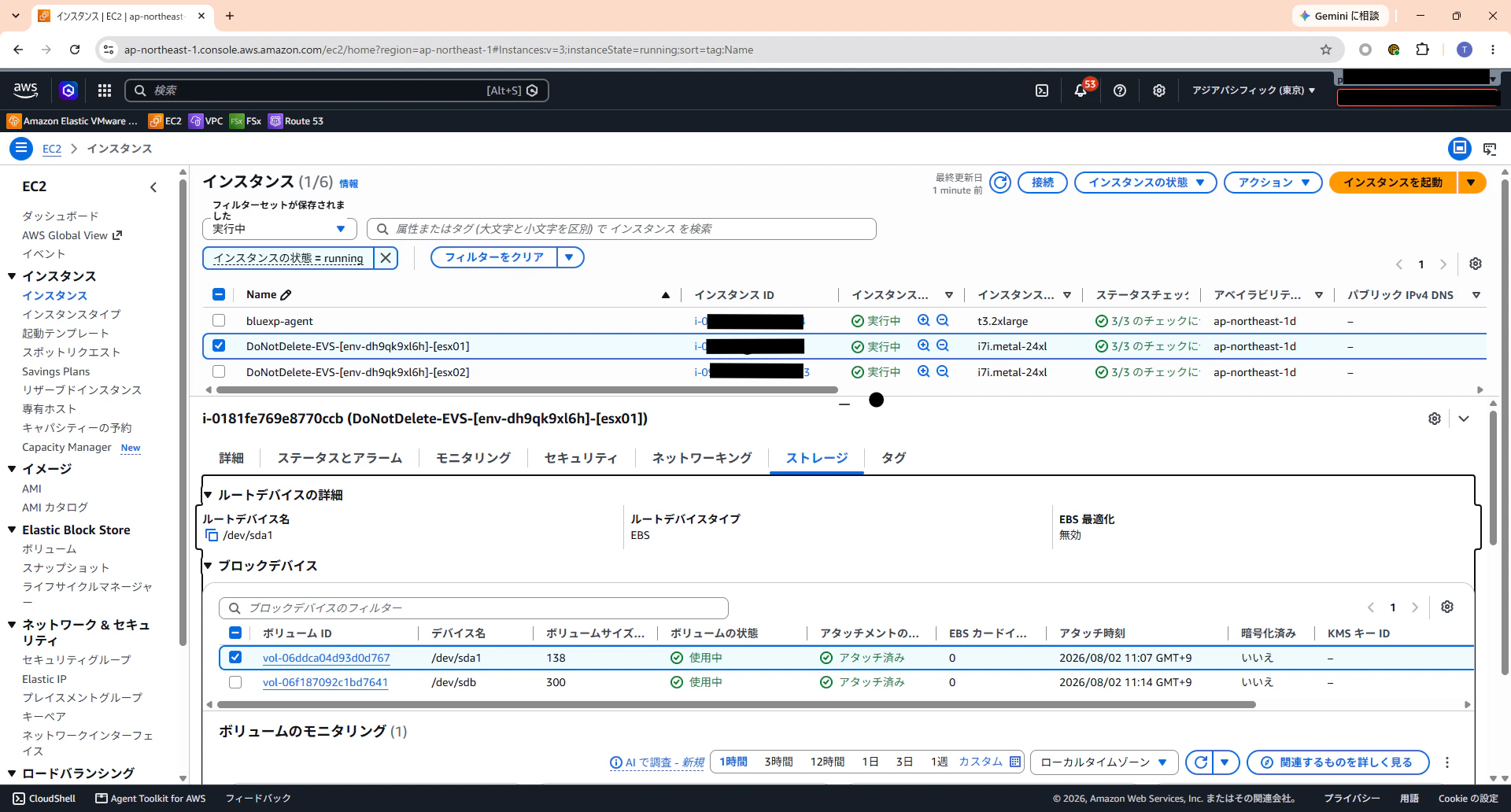Uncheck the vol-06ddca04d93d0d767 volume
The height and width of the screenshot is (812, 1511).
235,657
